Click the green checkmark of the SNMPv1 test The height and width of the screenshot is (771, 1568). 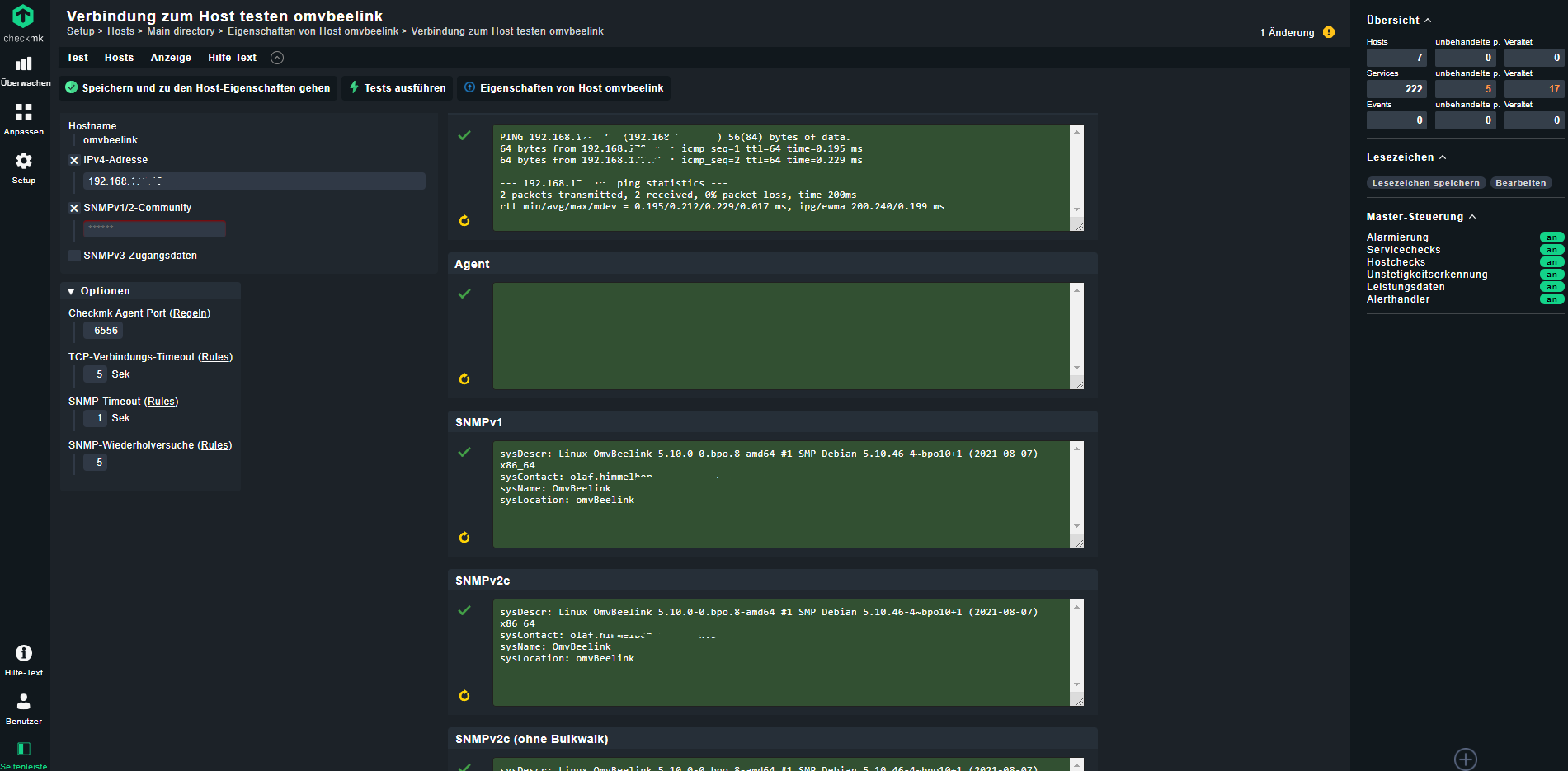click(x=464, y=452)
